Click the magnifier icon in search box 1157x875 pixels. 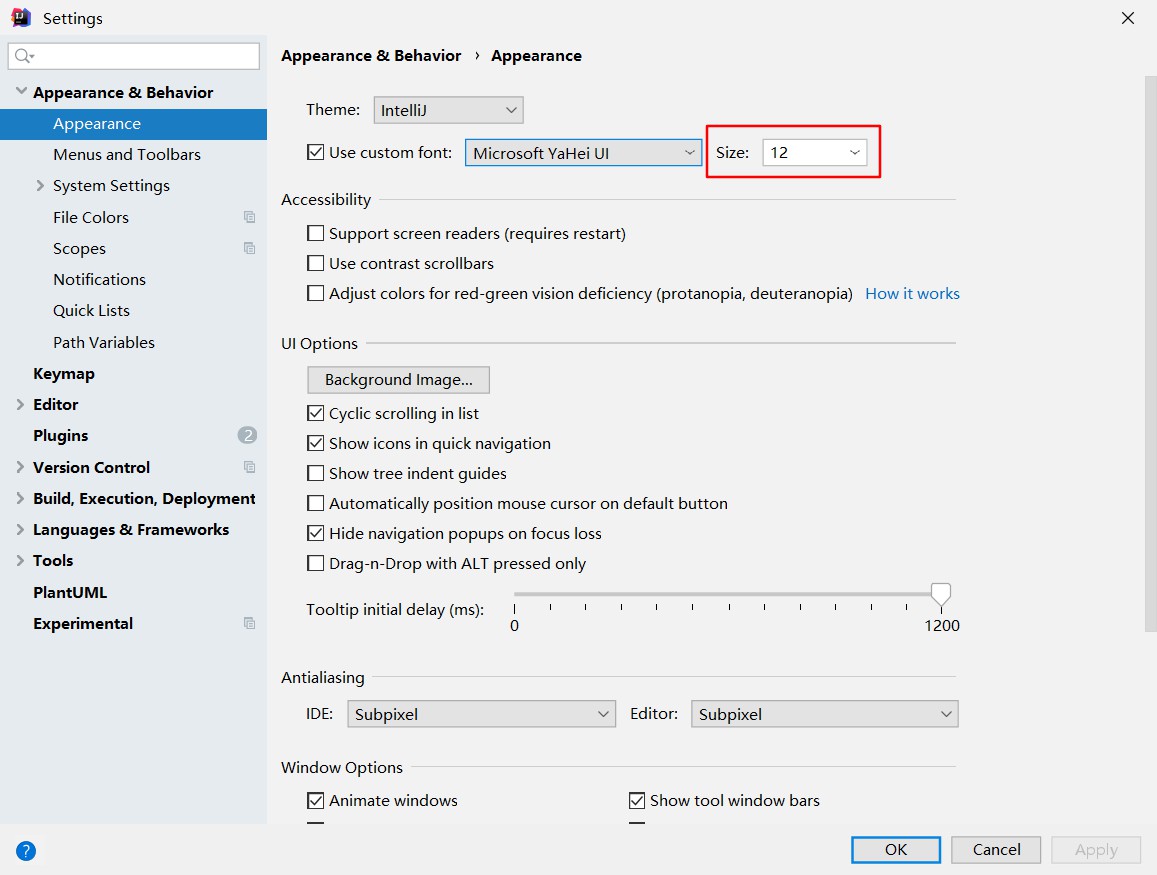click(x=24, y=56)
